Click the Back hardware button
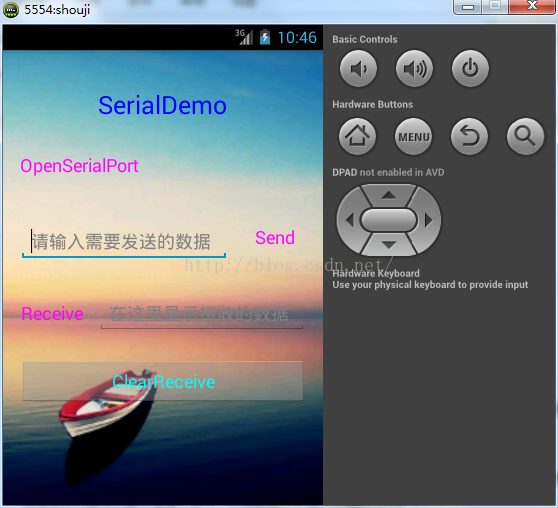This screenshot has height=508, width=558. [x=469, y=137]
